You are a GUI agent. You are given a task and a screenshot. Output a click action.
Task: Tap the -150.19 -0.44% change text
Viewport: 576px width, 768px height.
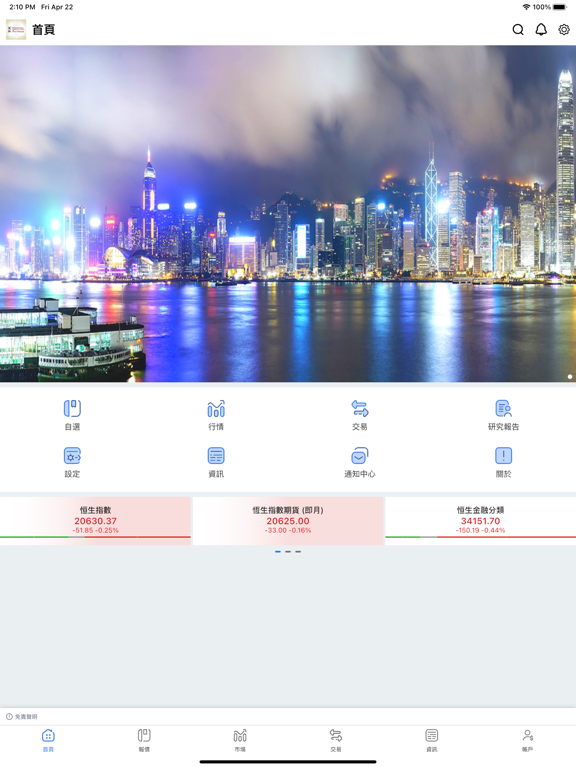tap(480, 530)
